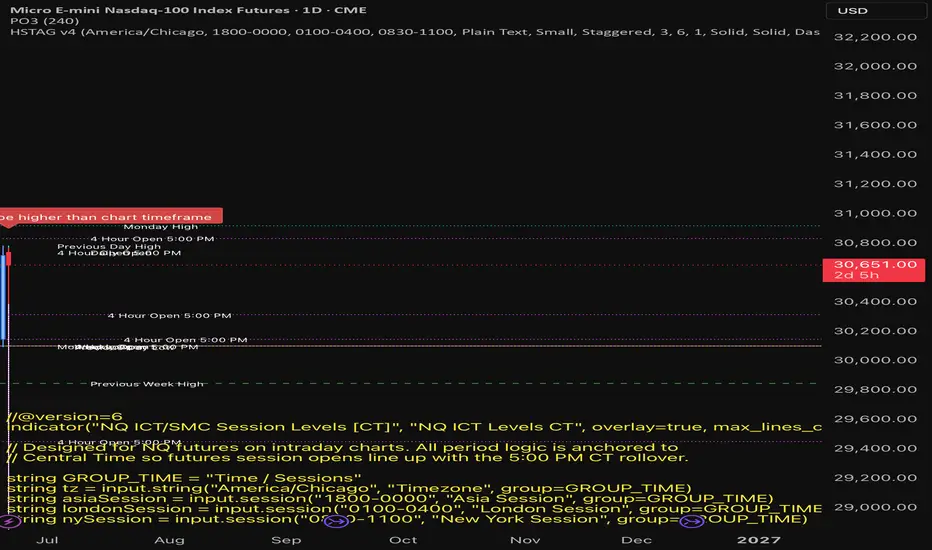Click the 30,000.00 price scale label
The height and width of the screenshot is (550, 932).
coord(875,360)
